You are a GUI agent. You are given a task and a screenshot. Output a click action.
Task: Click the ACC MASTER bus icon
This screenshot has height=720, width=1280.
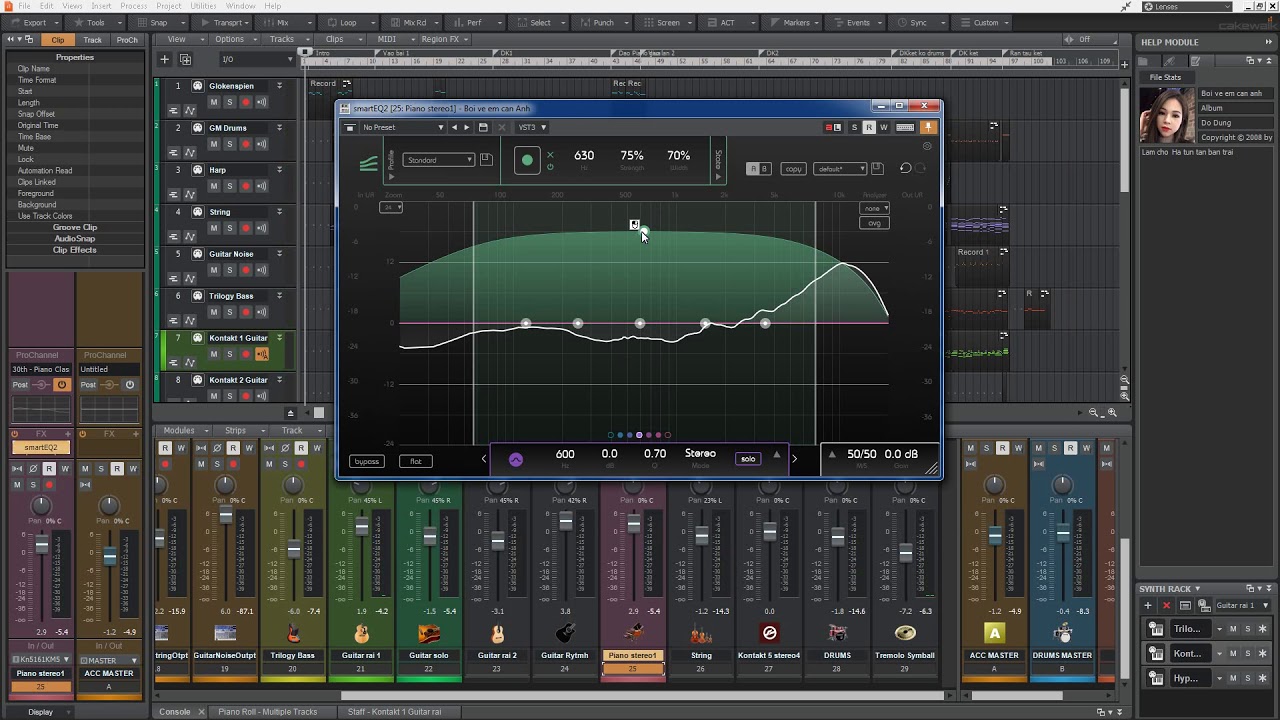(x=994, y=632)
